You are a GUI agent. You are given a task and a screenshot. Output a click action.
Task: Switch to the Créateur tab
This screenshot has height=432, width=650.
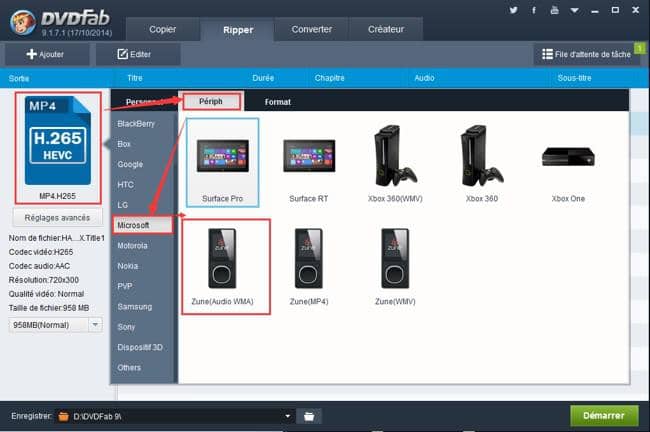coord(386,29)
